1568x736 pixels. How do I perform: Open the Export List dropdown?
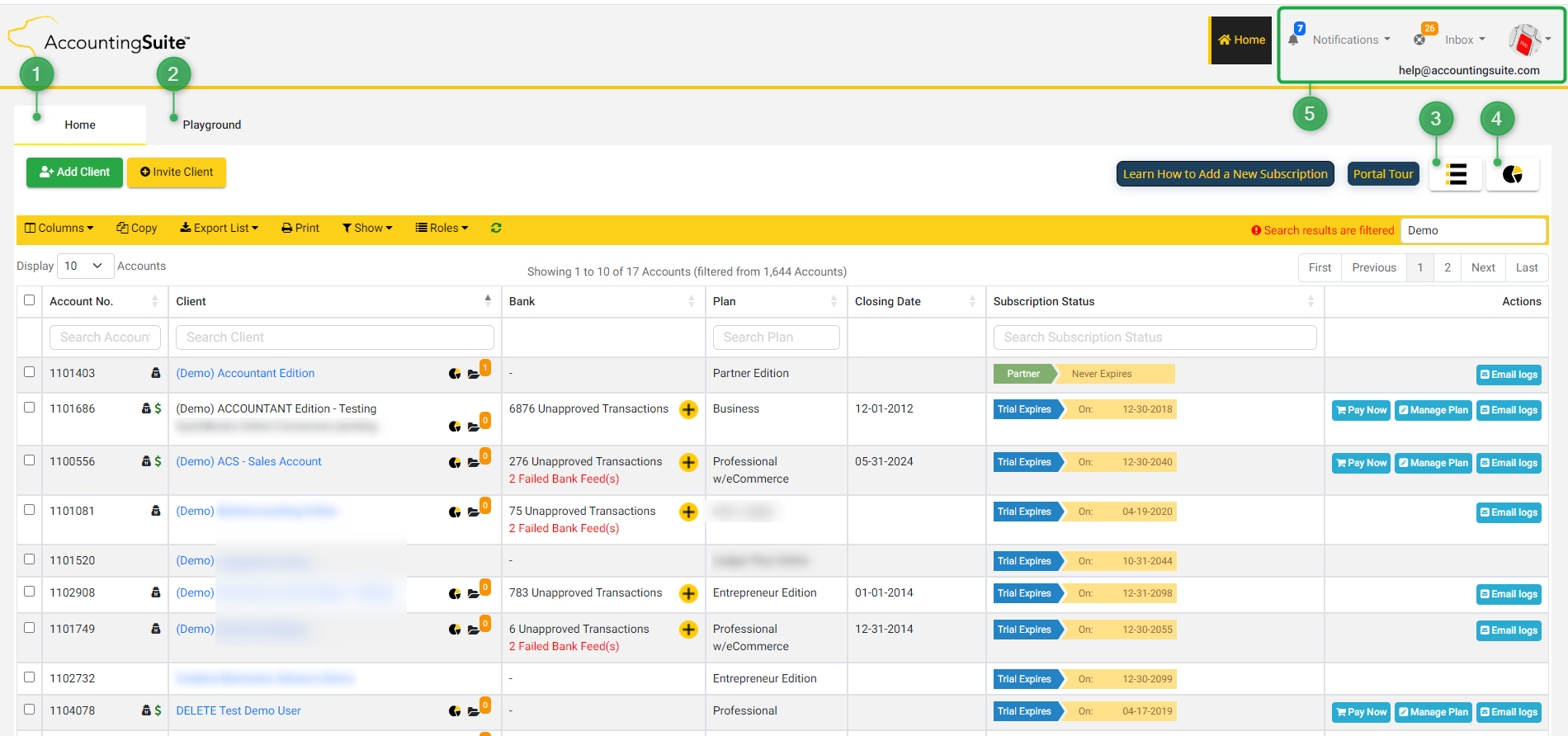point(220,228)
